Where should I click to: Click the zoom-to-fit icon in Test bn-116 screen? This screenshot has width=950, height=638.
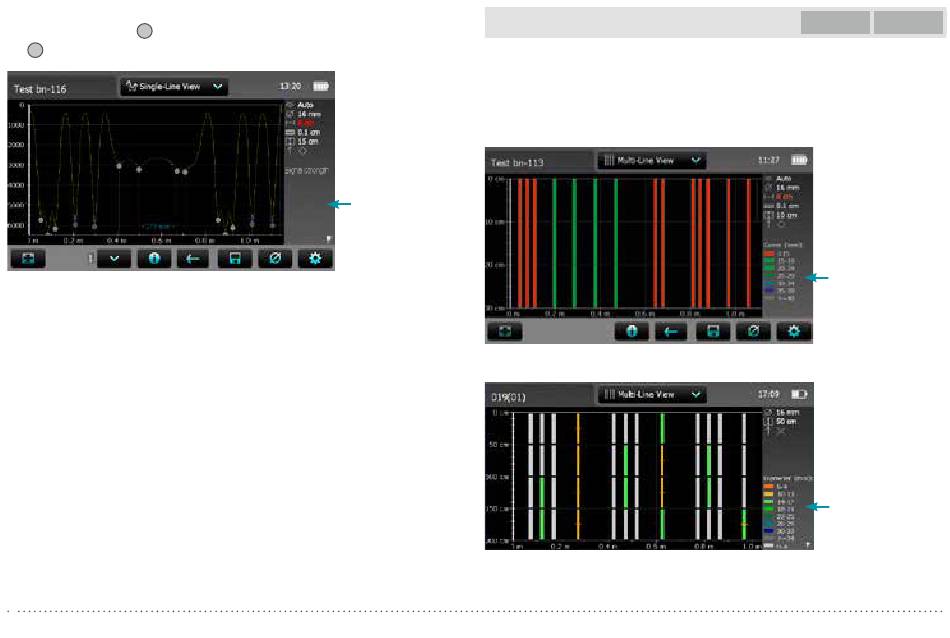28,259
